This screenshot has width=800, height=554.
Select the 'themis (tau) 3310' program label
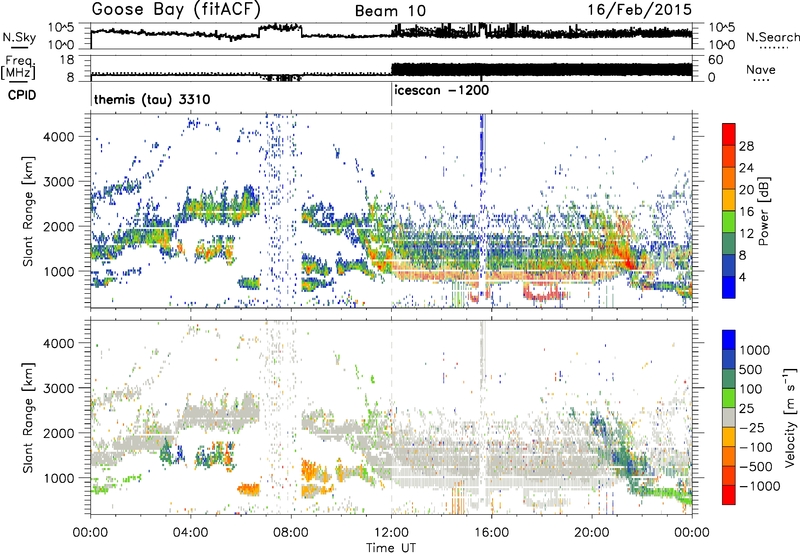pos(152,99)
